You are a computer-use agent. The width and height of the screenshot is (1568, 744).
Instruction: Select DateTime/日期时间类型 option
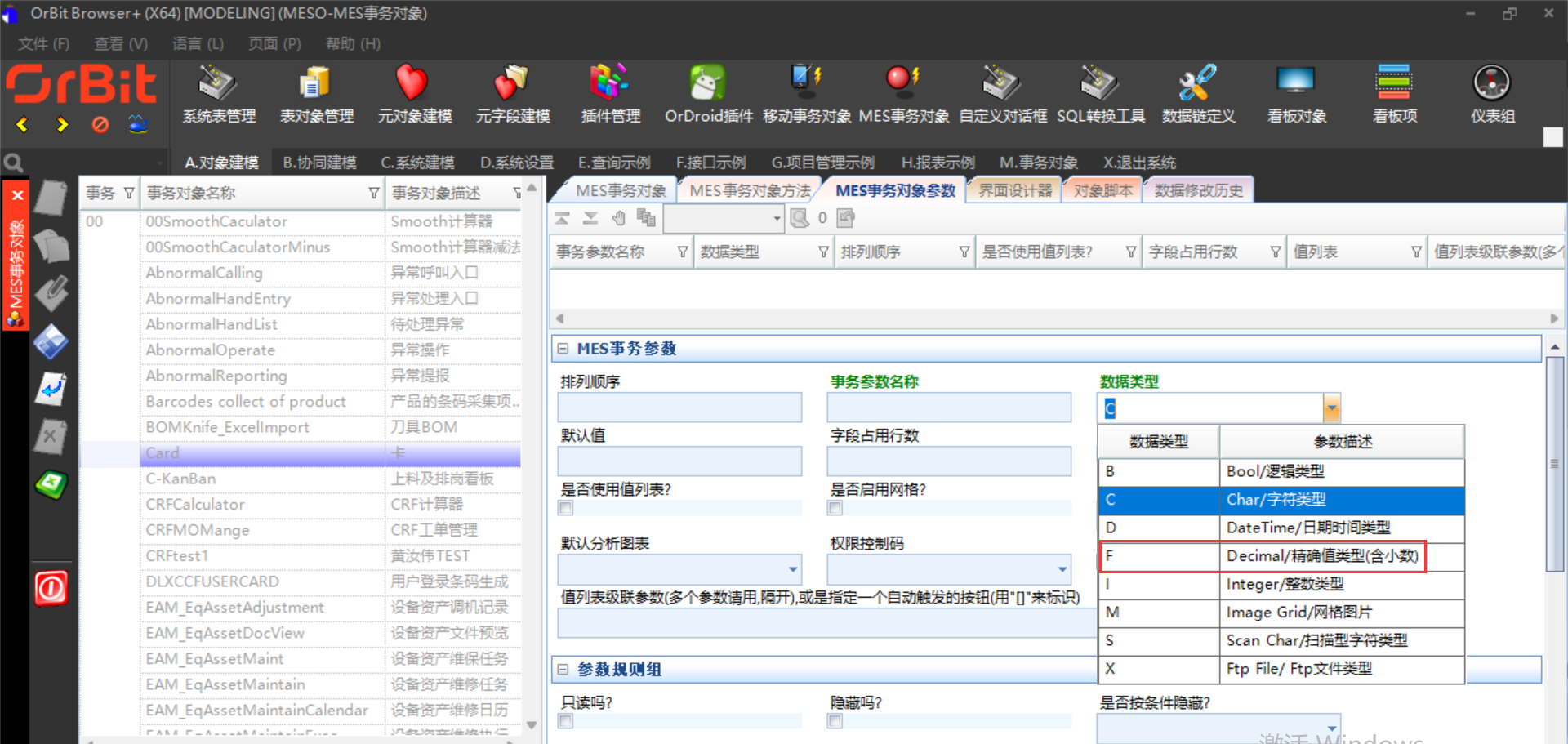coord(1281,528)
